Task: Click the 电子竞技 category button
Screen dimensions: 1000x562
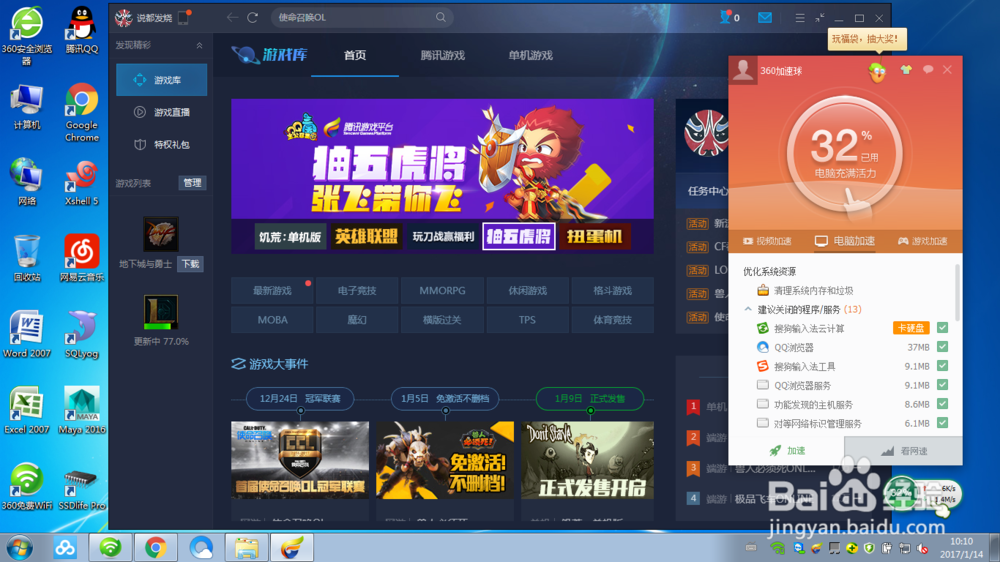Action: [x=357, y=291]
